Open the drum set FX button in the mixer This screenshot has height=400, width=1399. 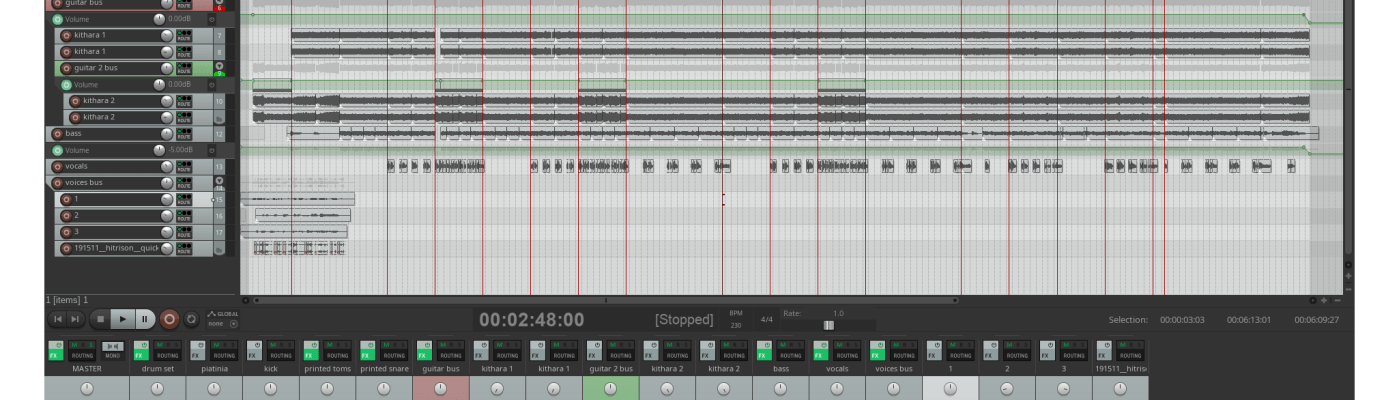coord(140,355)
